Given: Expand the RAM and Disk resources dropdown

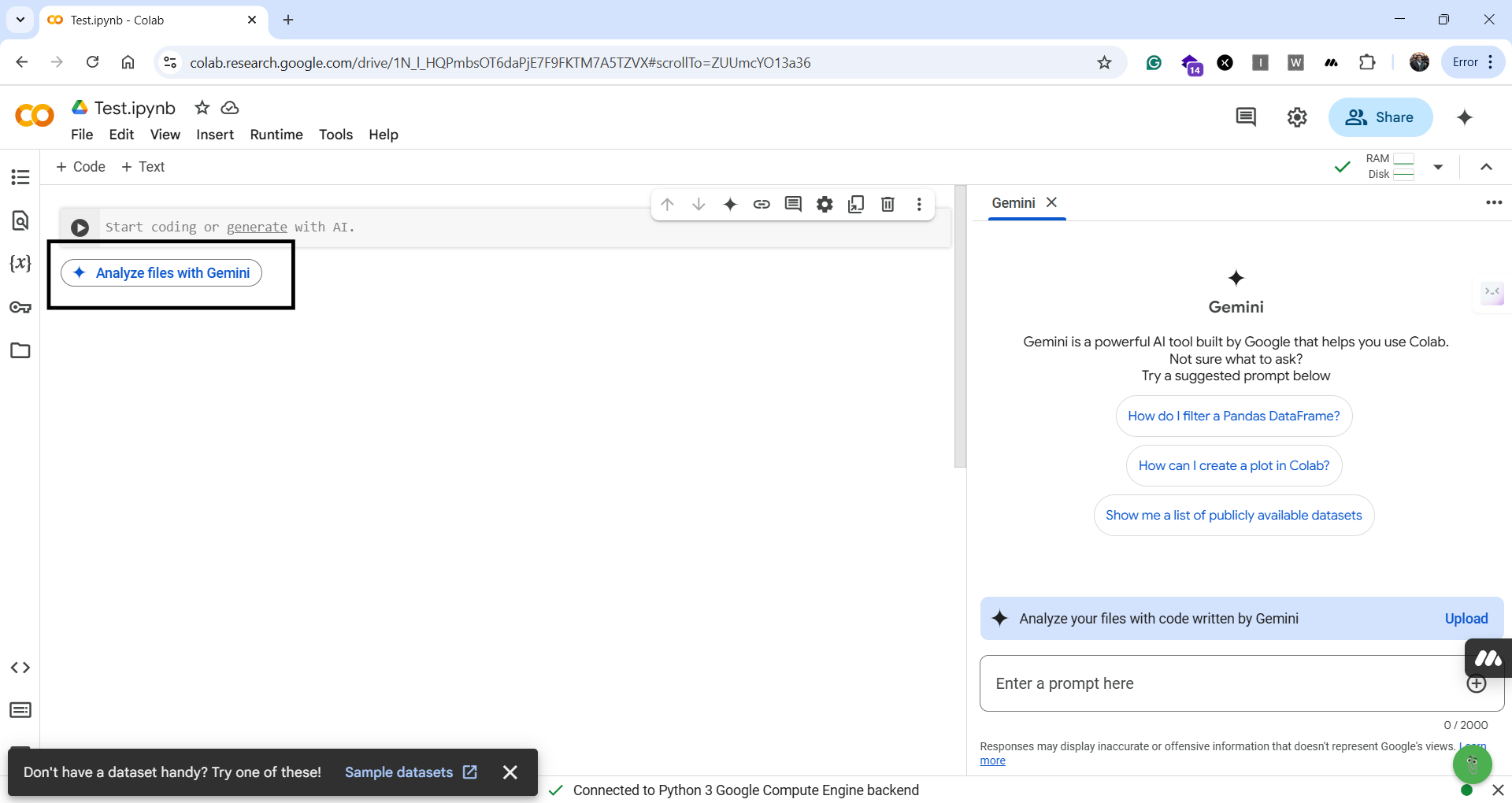Looking at the screenshot, I should pos(1439,167).
